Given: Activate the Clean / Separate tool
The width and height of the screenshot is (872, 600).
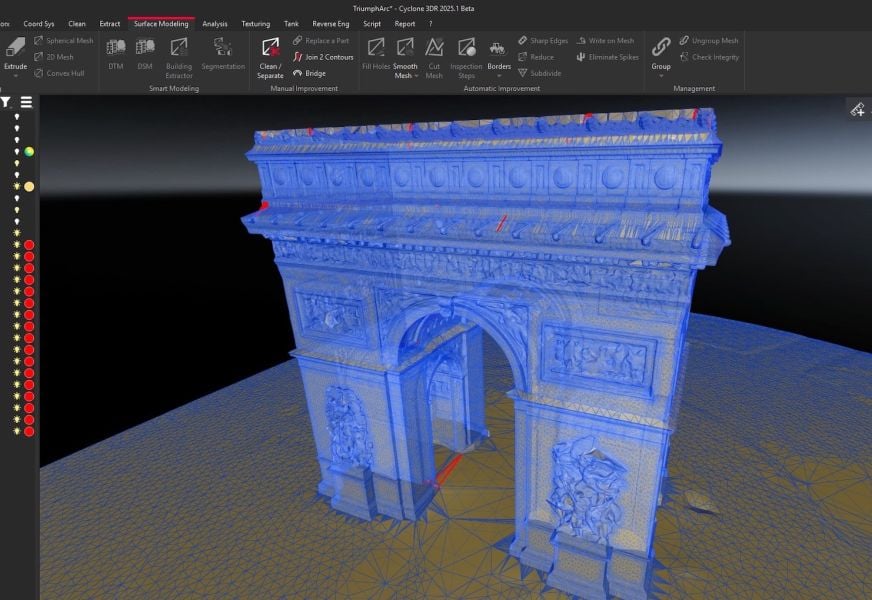Looking at the screenshot, I should 270,58.
